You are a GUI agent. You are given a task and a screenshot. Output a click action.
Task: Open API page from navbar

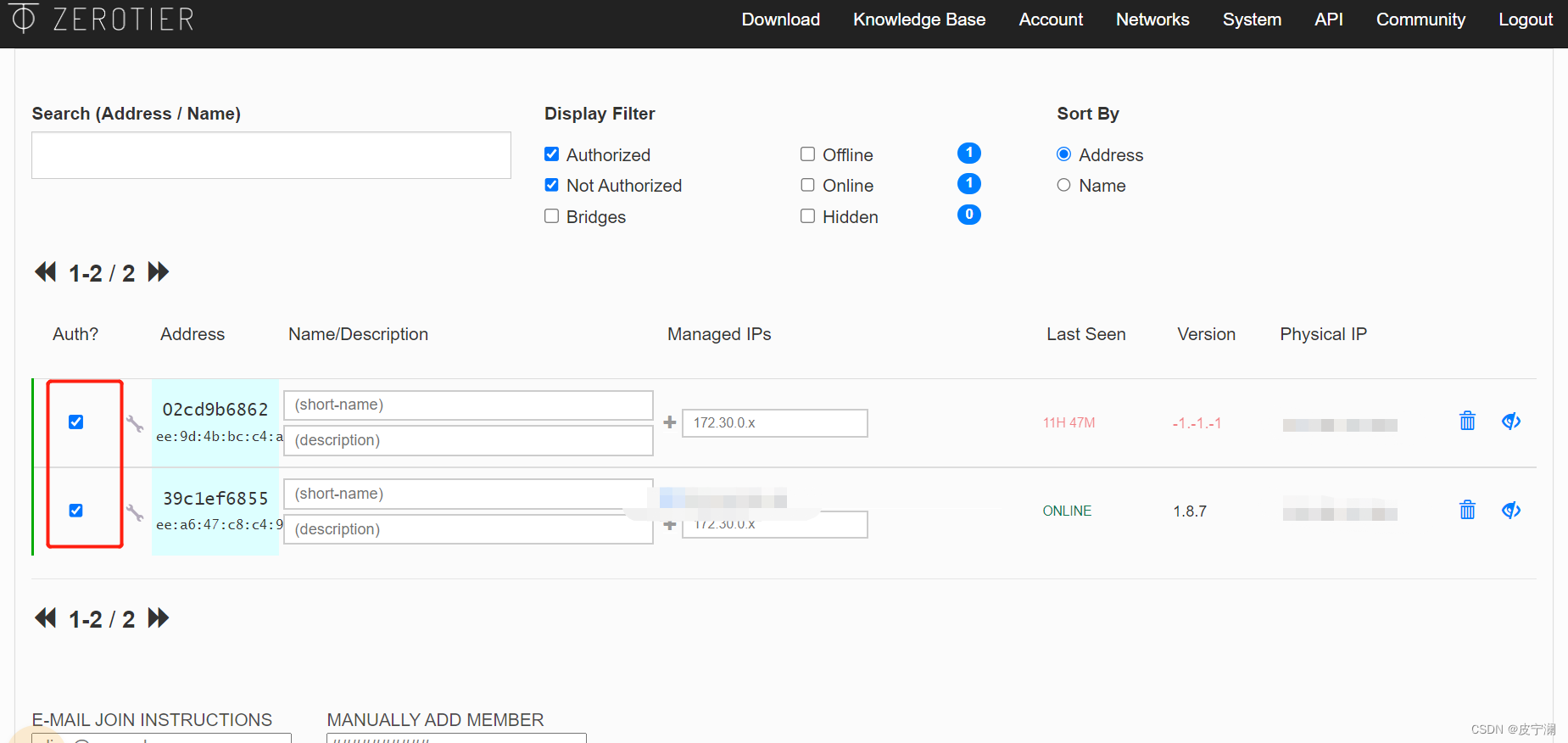click(x=1329, y=20)
